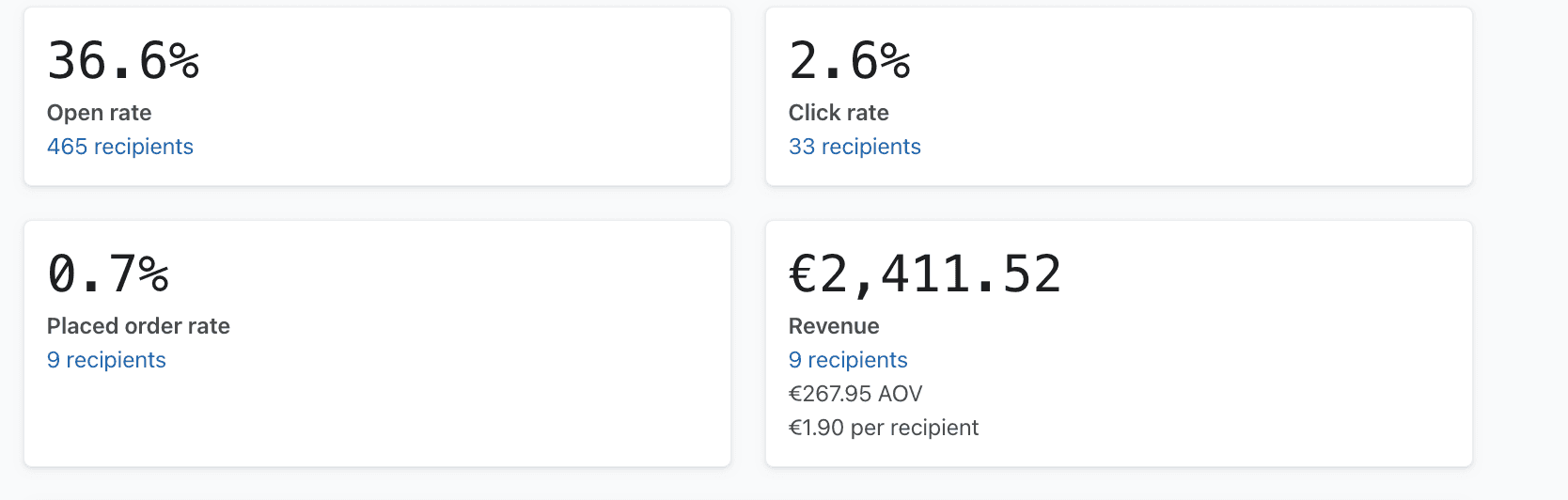Click the 2.6% click rate value
1568x500 pixels.
click(850, 61)
